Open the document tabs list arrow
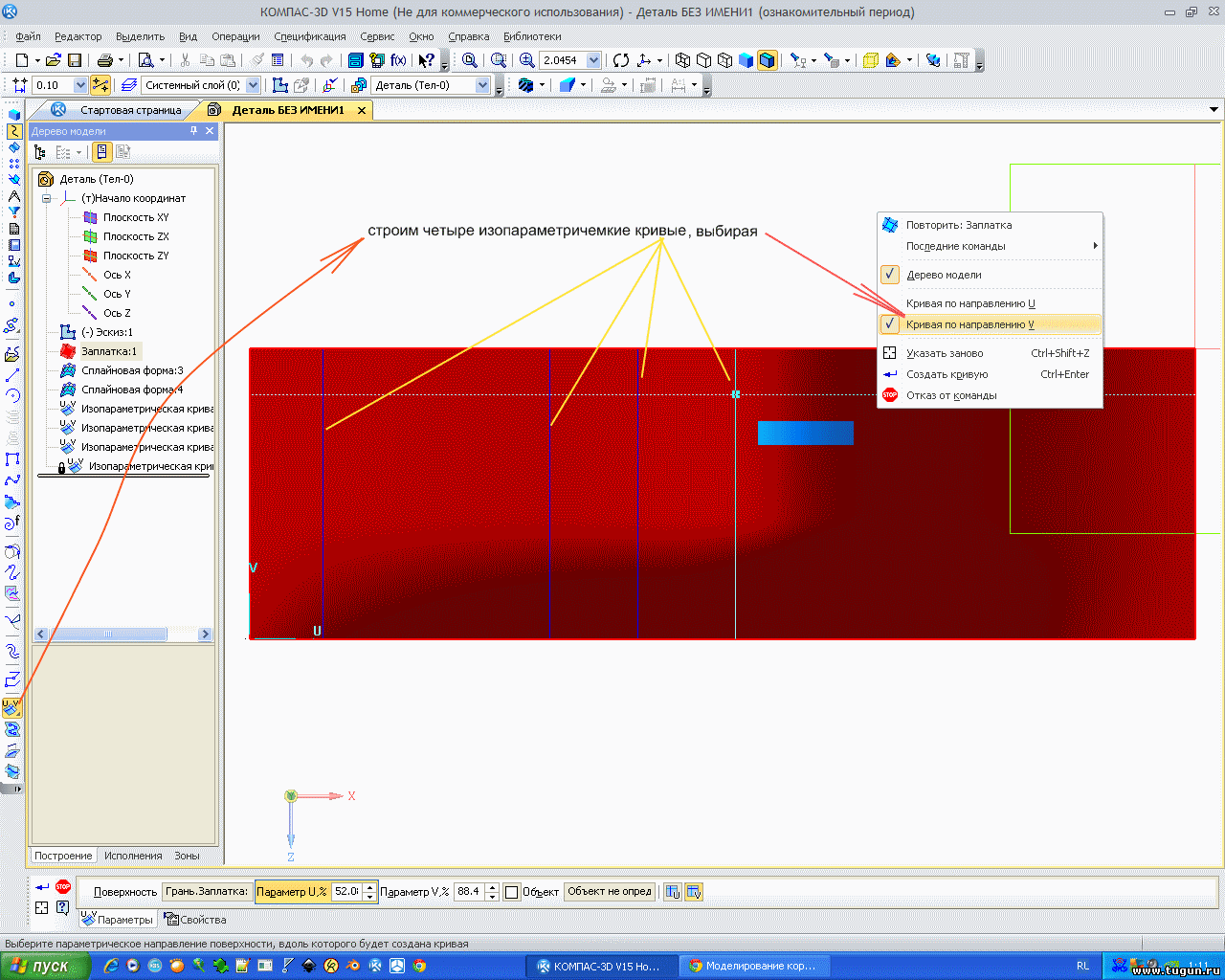1225x980 pixels. (1214, 110)
